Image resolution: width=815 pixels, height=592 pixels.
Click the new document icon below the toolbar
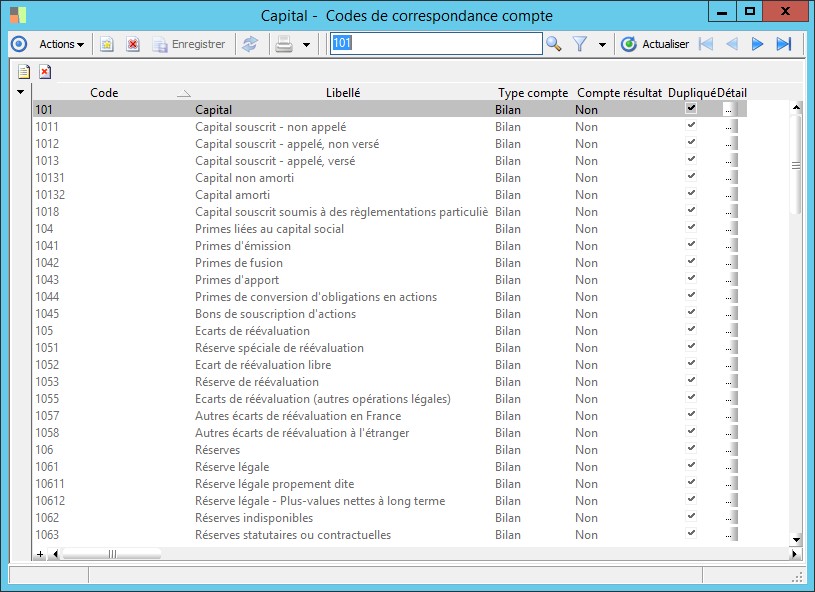pyautogui.click(x=25, y=72)
